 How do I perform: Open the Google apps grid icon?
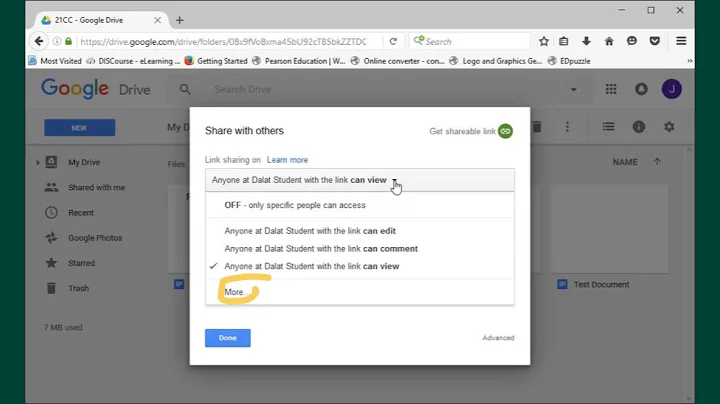[611, 89]
